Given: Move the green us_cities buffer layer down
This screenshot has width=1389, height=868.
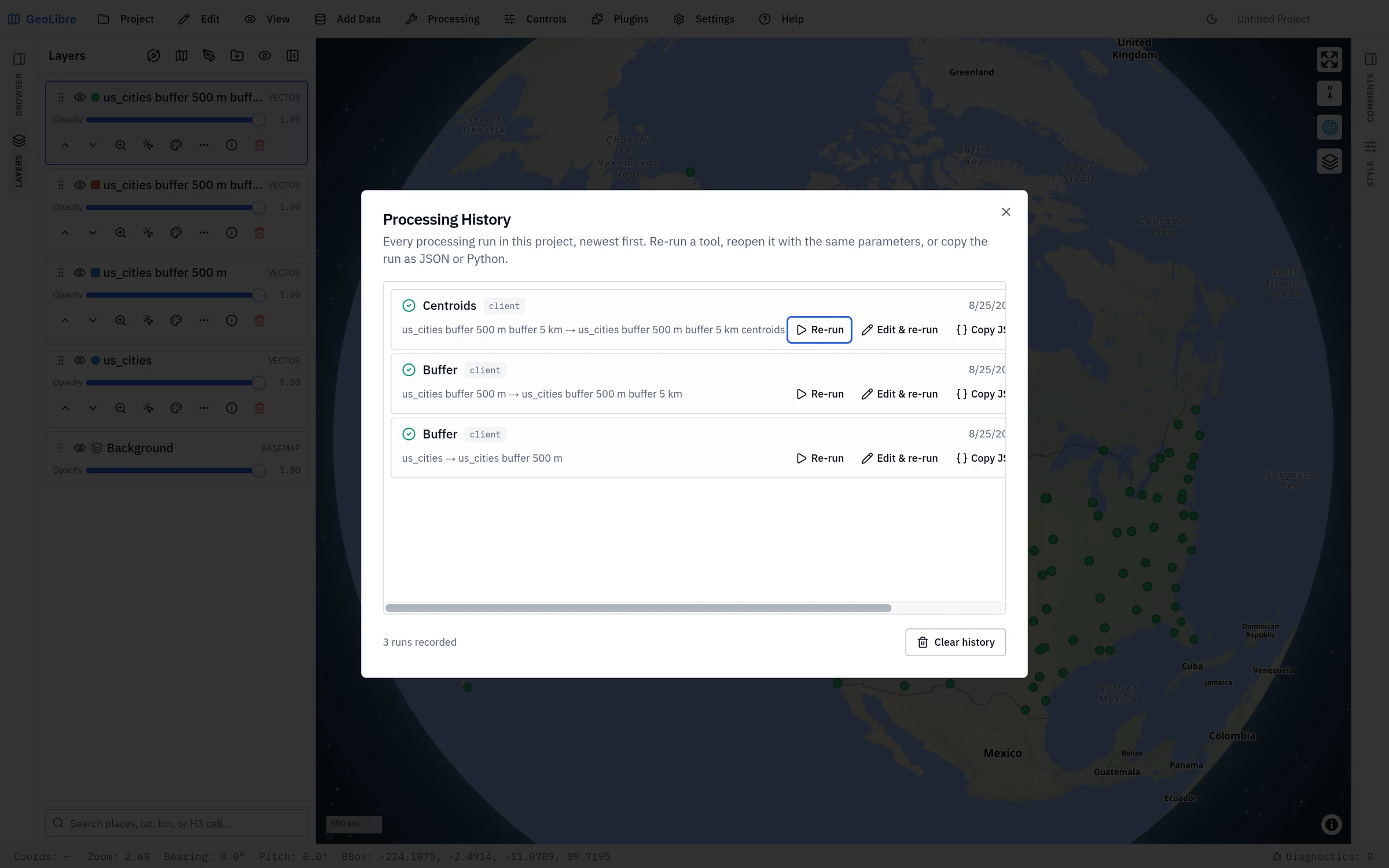Looking at the screenshot, I should point(93,145).
